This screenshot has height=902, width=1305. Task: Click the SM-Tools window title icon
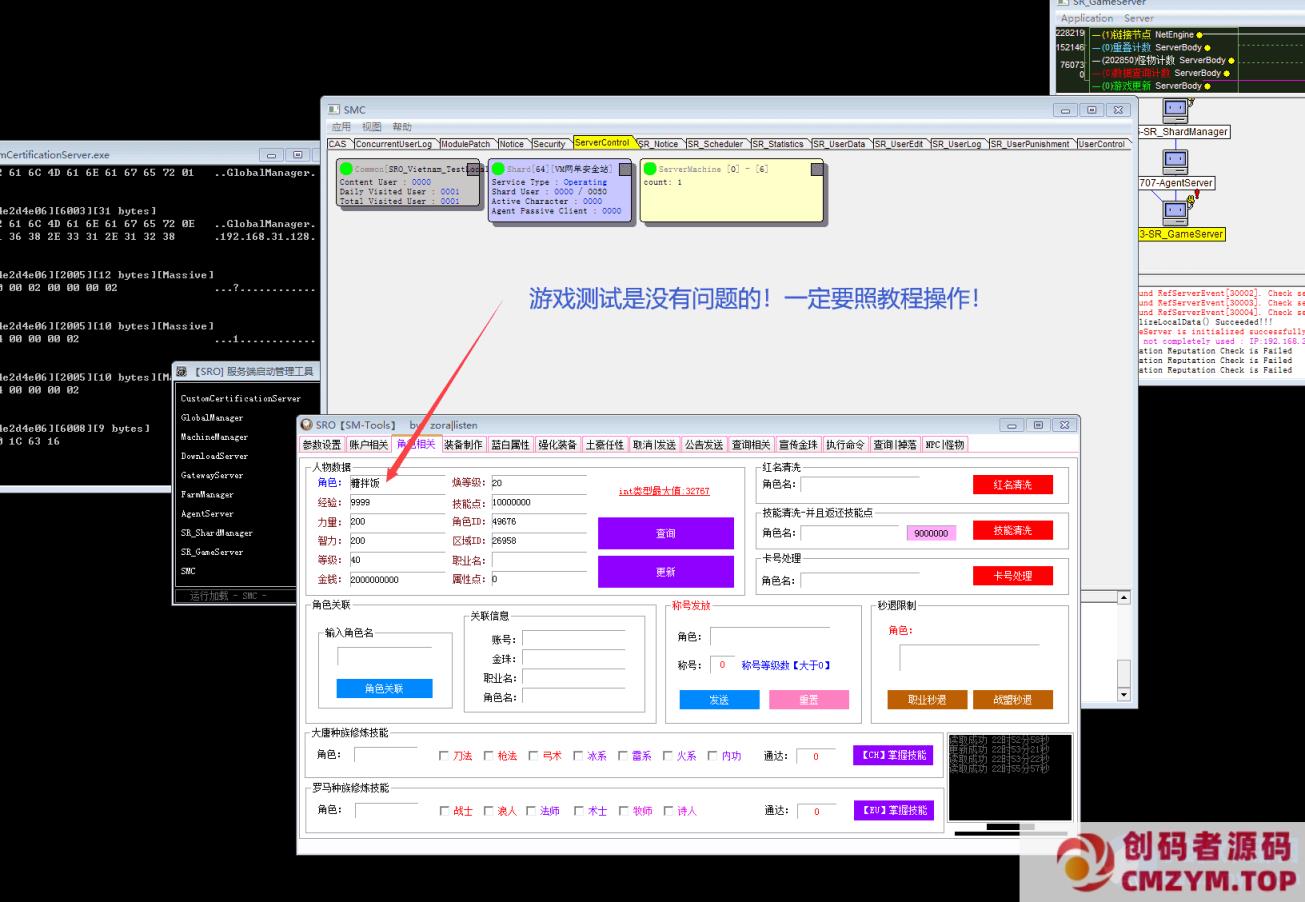pyautogui.click(x=306, y=425)
